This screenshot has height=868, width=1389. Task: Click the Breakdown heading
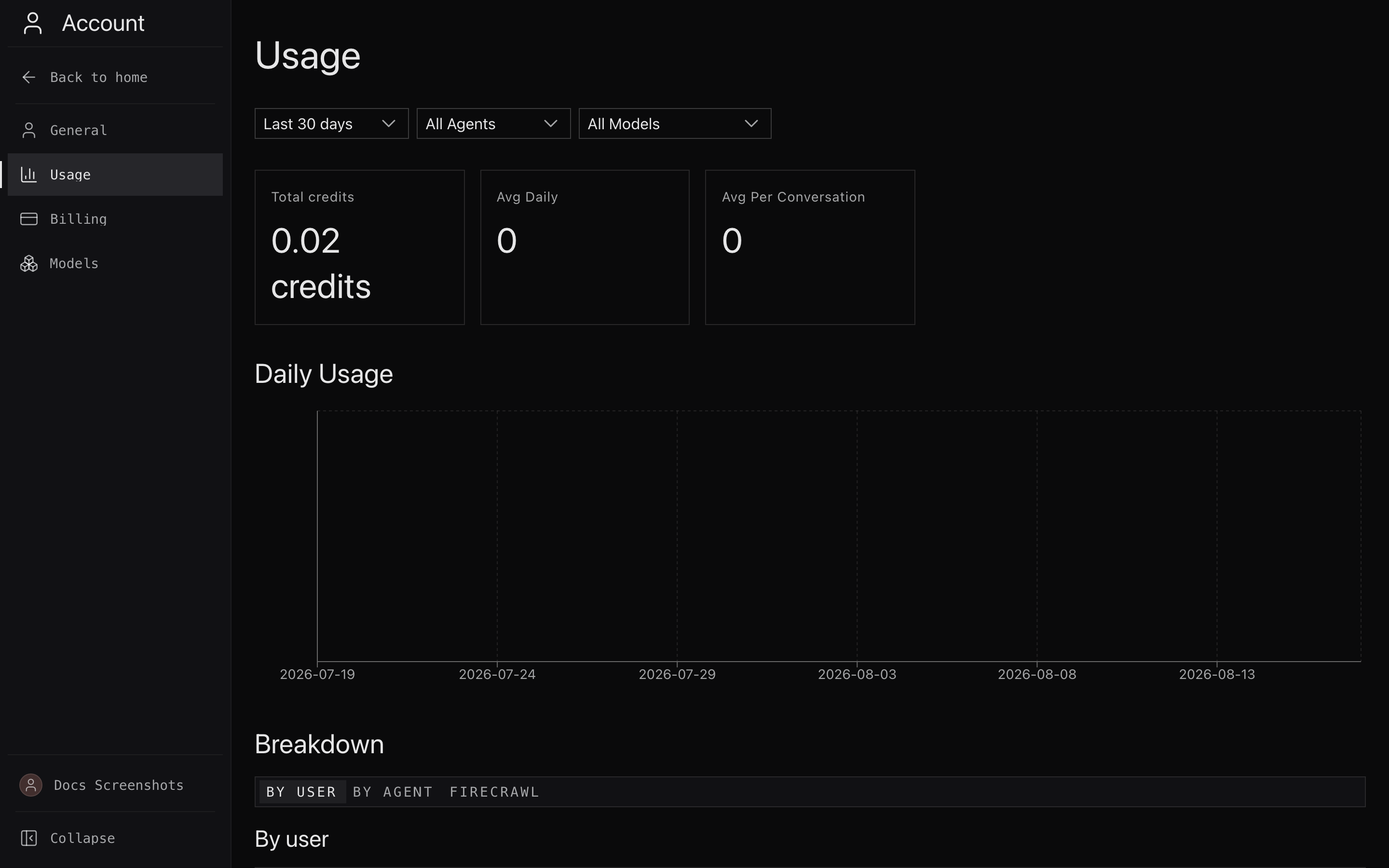coord(319,744)
